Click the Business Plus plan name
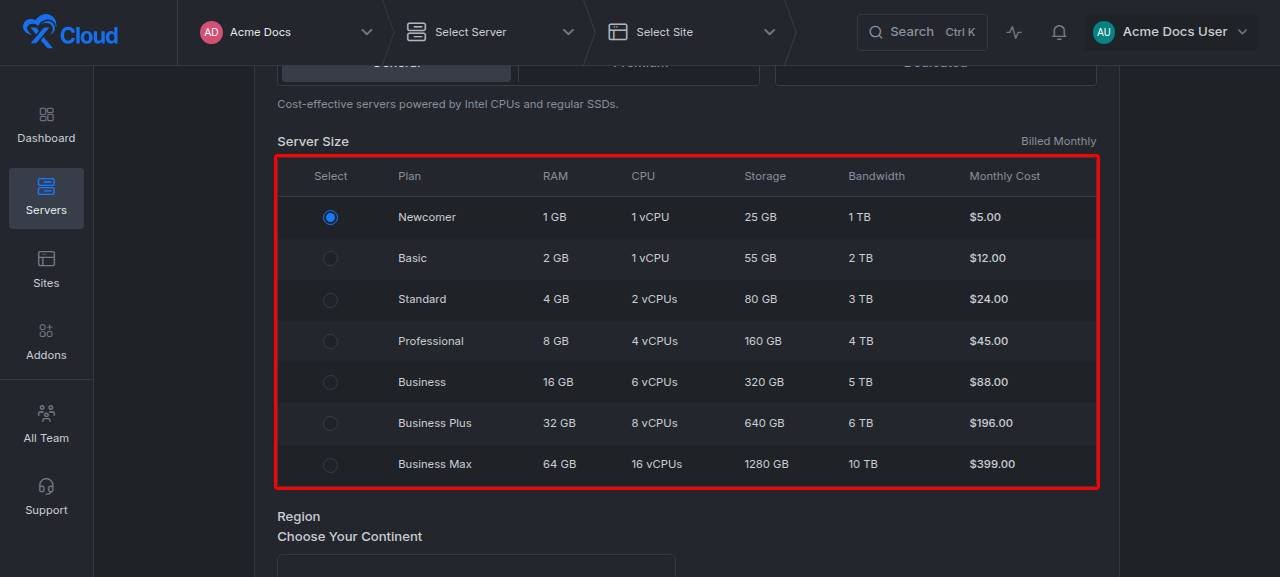This screenshot has width=1280, height=577. tap(435, 423)
